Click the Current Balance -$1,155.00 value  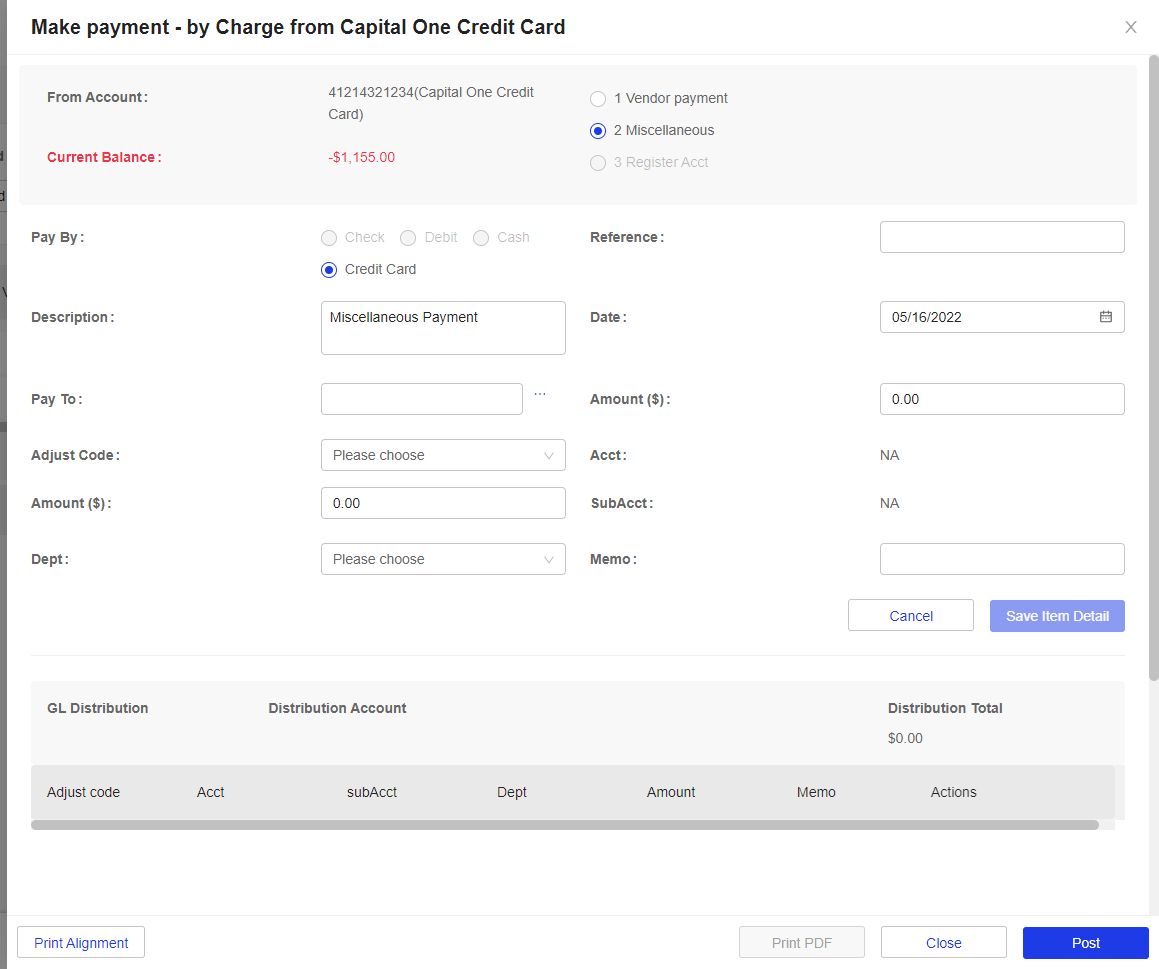[361, 157]
